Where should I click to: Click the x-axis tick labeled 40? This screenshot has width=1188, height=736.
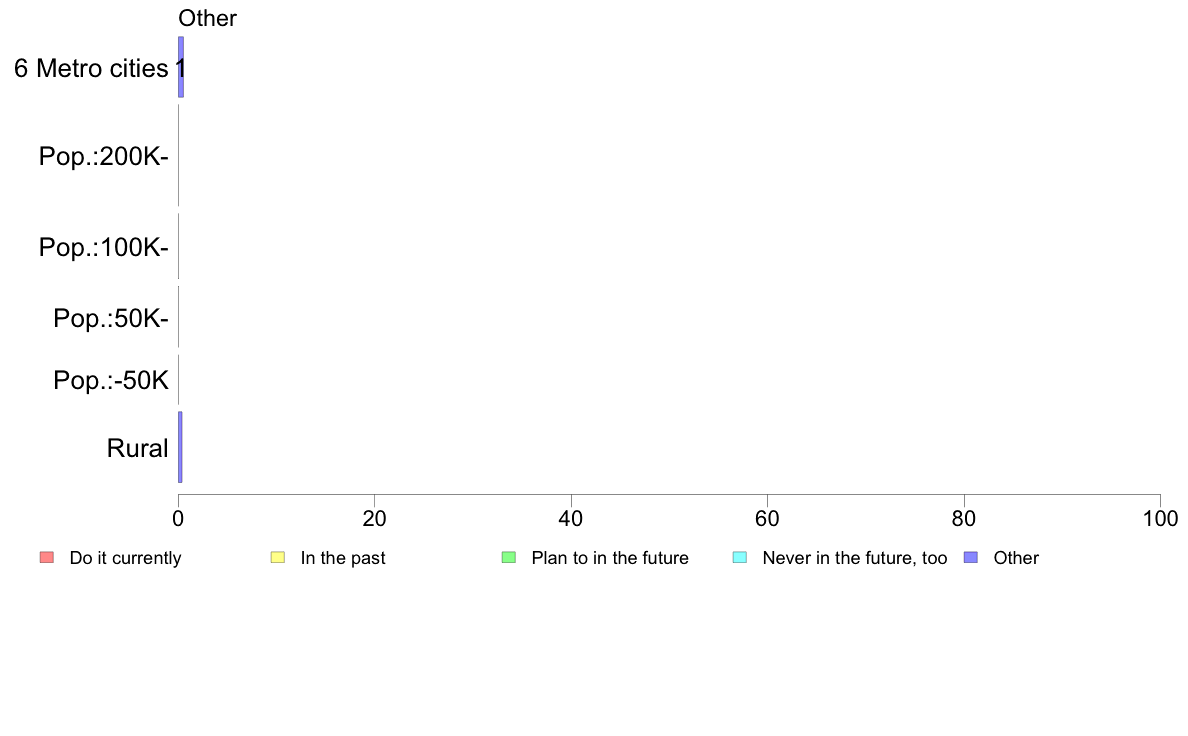571,518
